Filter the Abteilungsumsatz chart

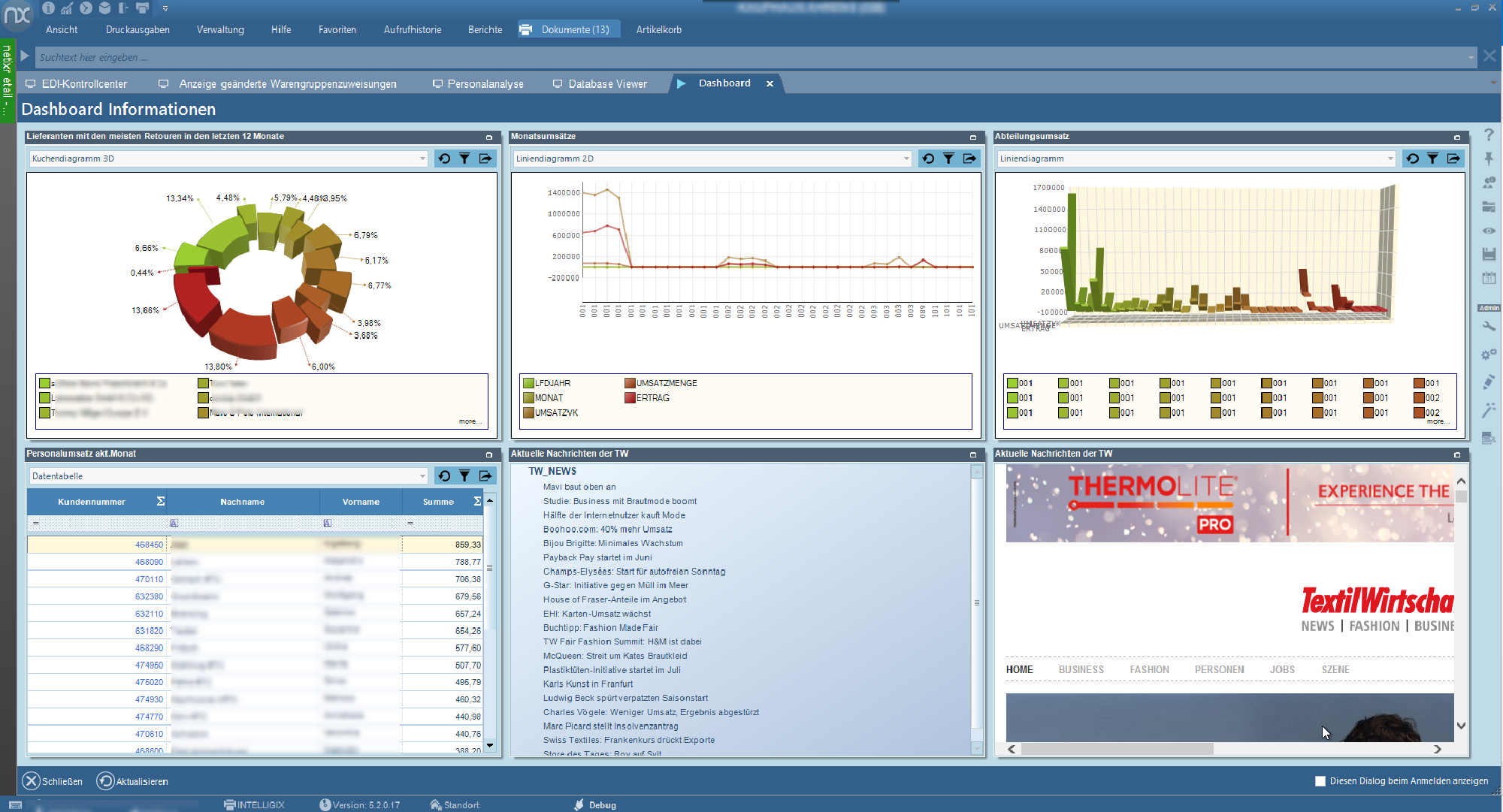point(1433,158)
